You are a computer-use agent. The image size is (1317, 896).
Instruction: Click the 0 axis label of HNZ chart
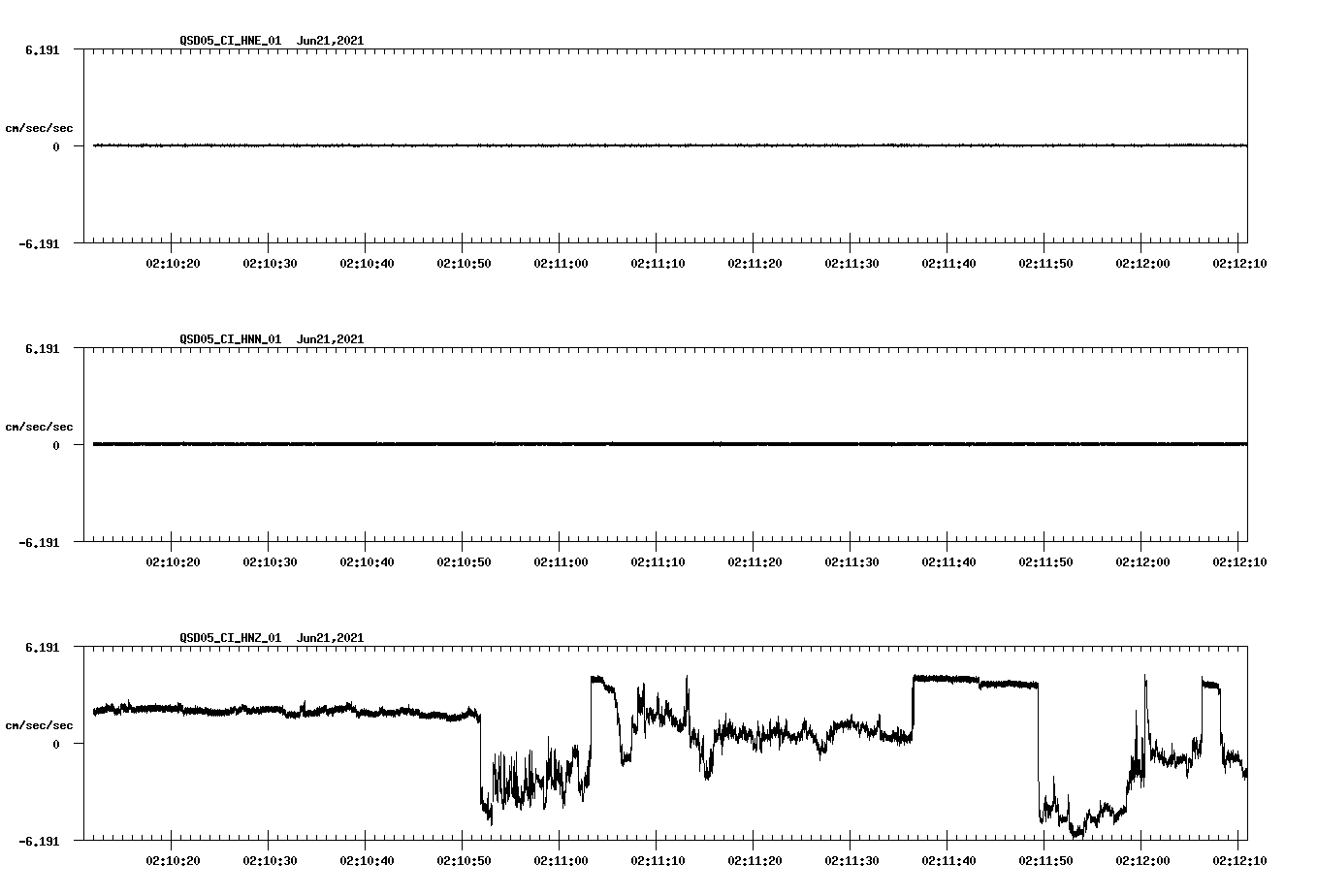56,744
